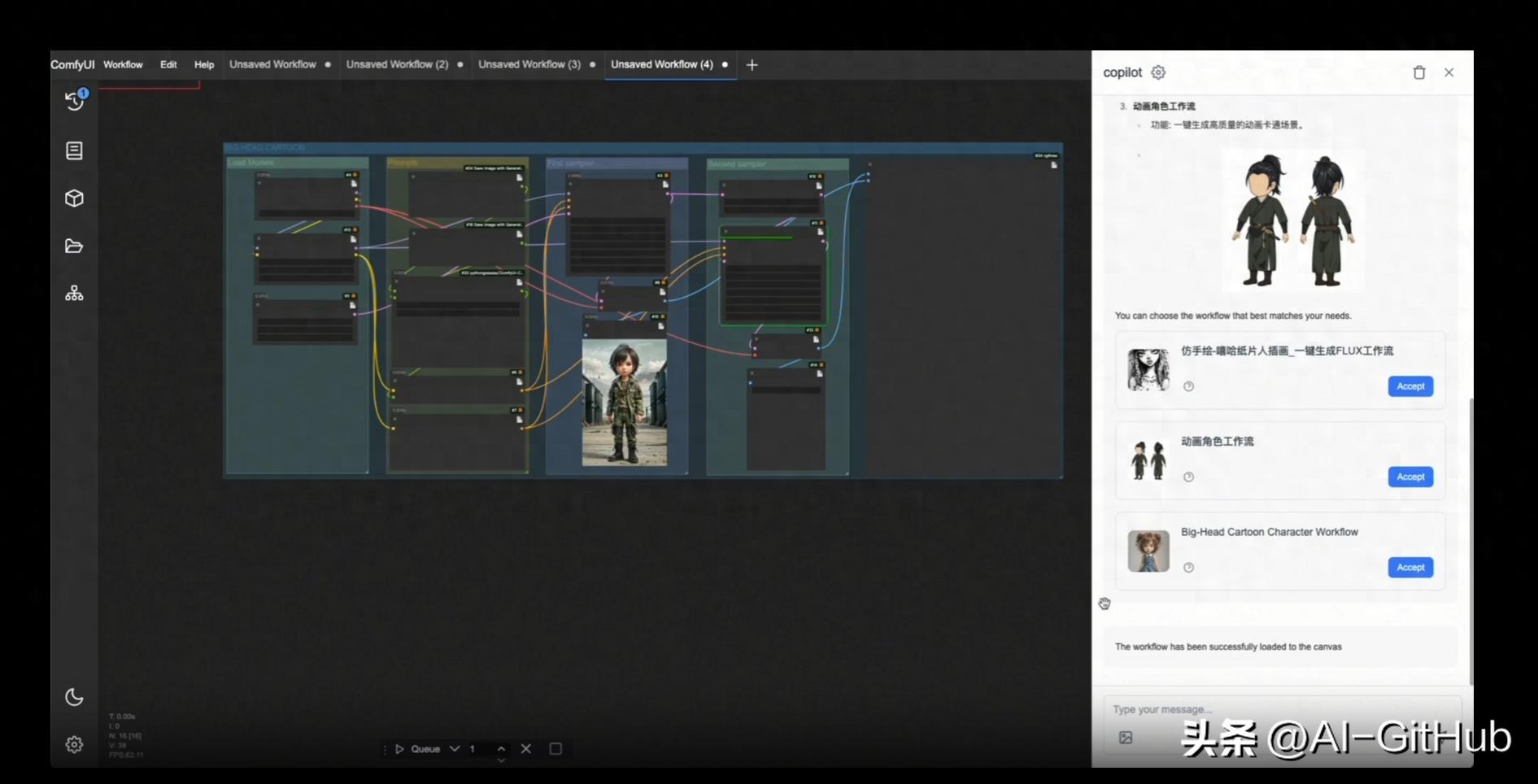Open the Workflow menu
The image size is (1538, 784).
[x=123, y=64]
